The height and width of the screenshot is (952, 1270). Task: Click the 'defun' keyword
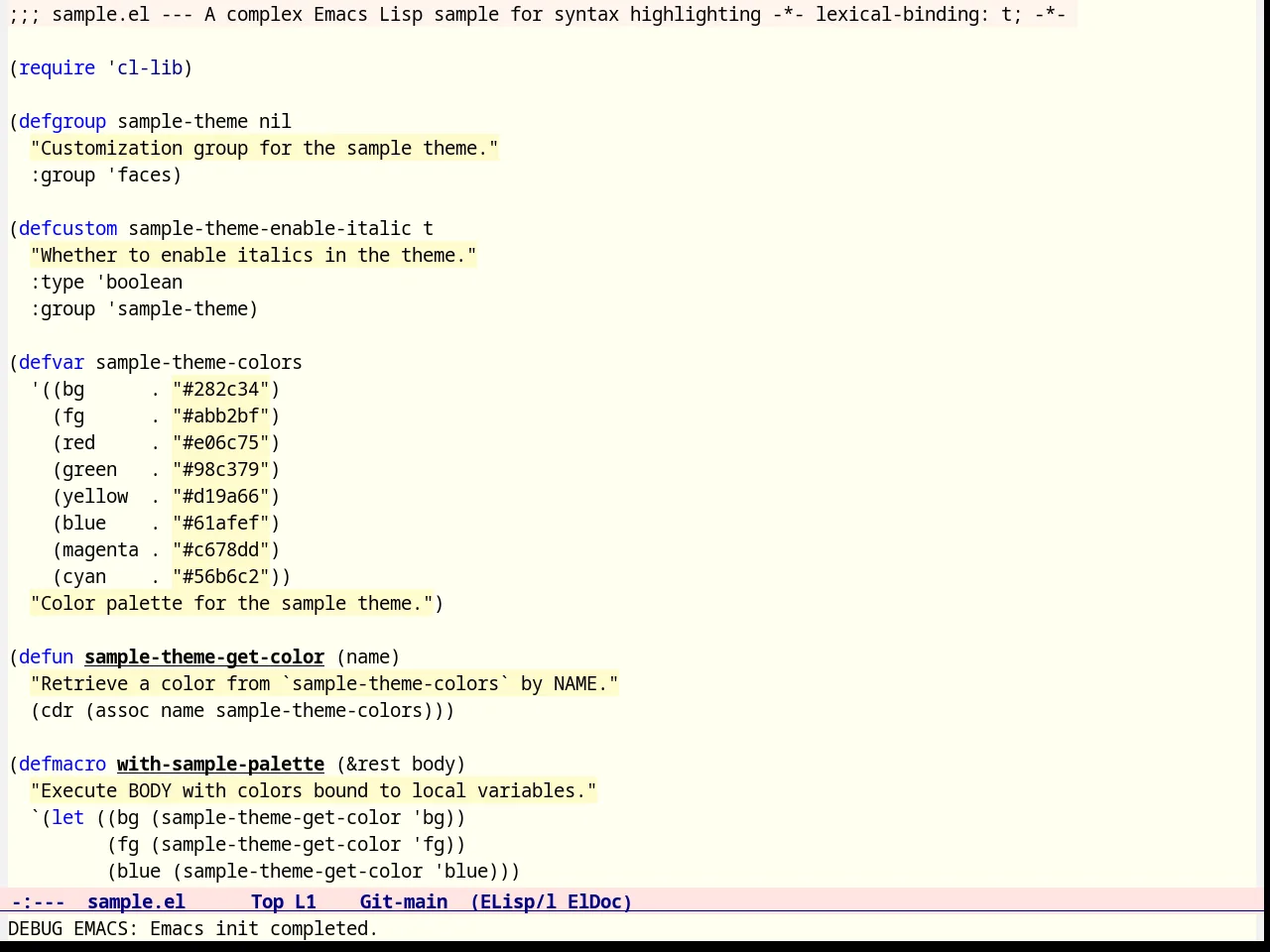46,656
